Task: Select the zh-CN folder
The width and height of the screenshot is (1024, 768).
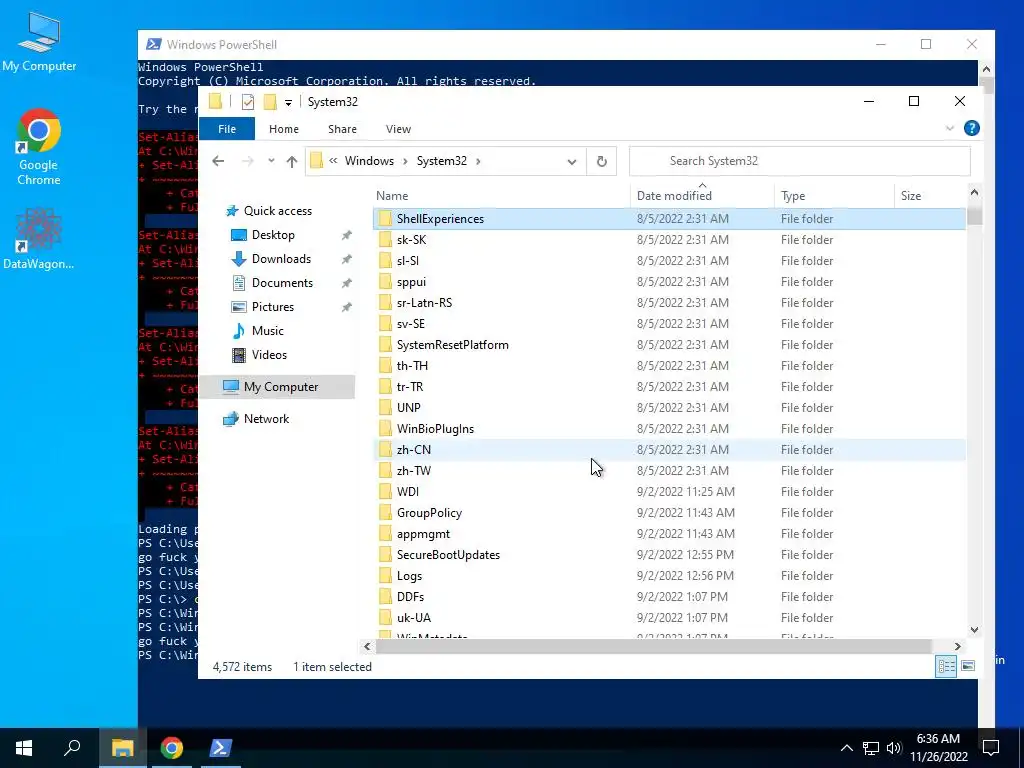Action: click(669, 450)
